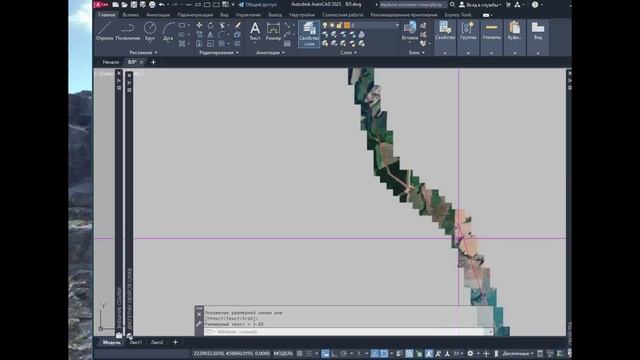
Task: Click the search magnifier icon
Action: 452,4
